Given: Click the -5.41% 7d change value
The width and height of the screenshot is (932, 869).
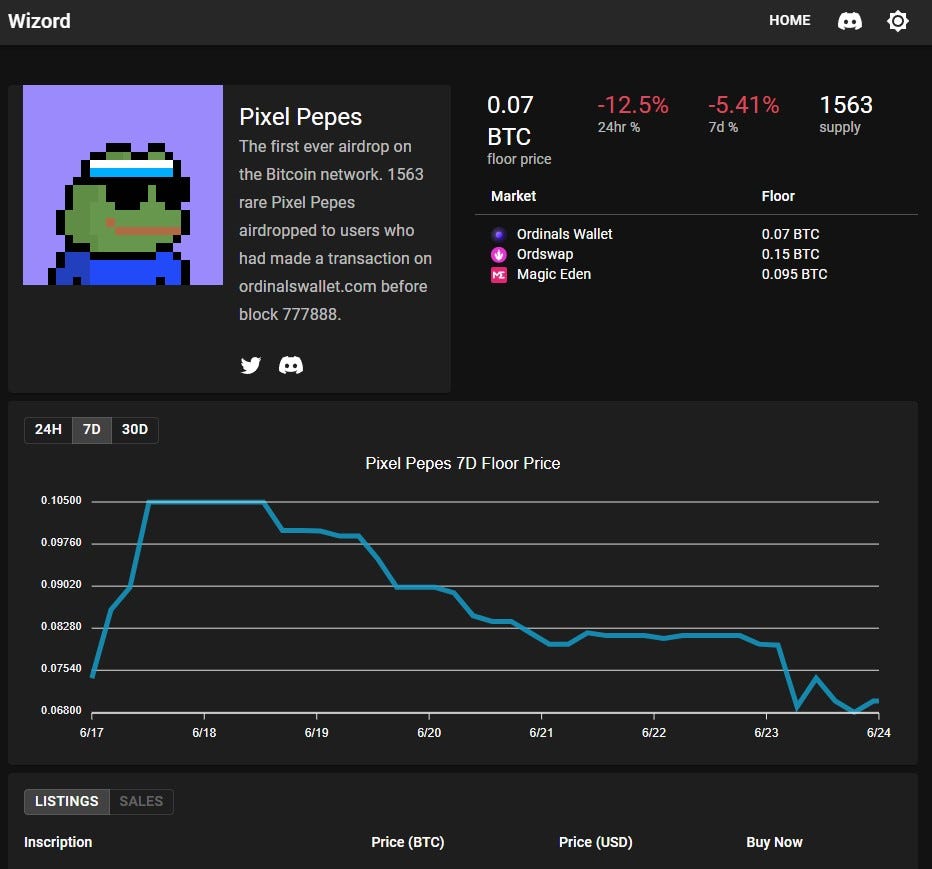Looking at the screenshot, I should pyautogui.click(x=744, y=105).
